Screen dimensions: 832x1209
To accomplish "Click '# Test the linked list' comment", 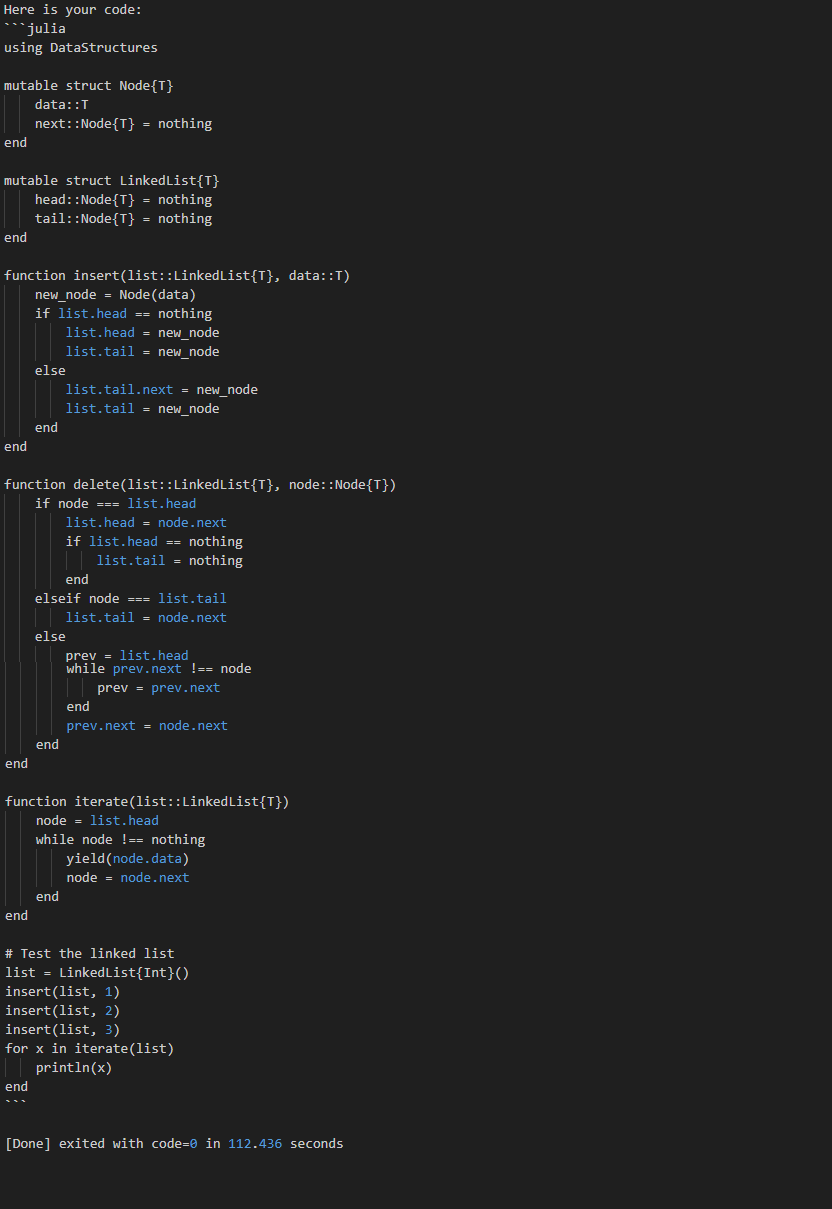I will 89,954.
